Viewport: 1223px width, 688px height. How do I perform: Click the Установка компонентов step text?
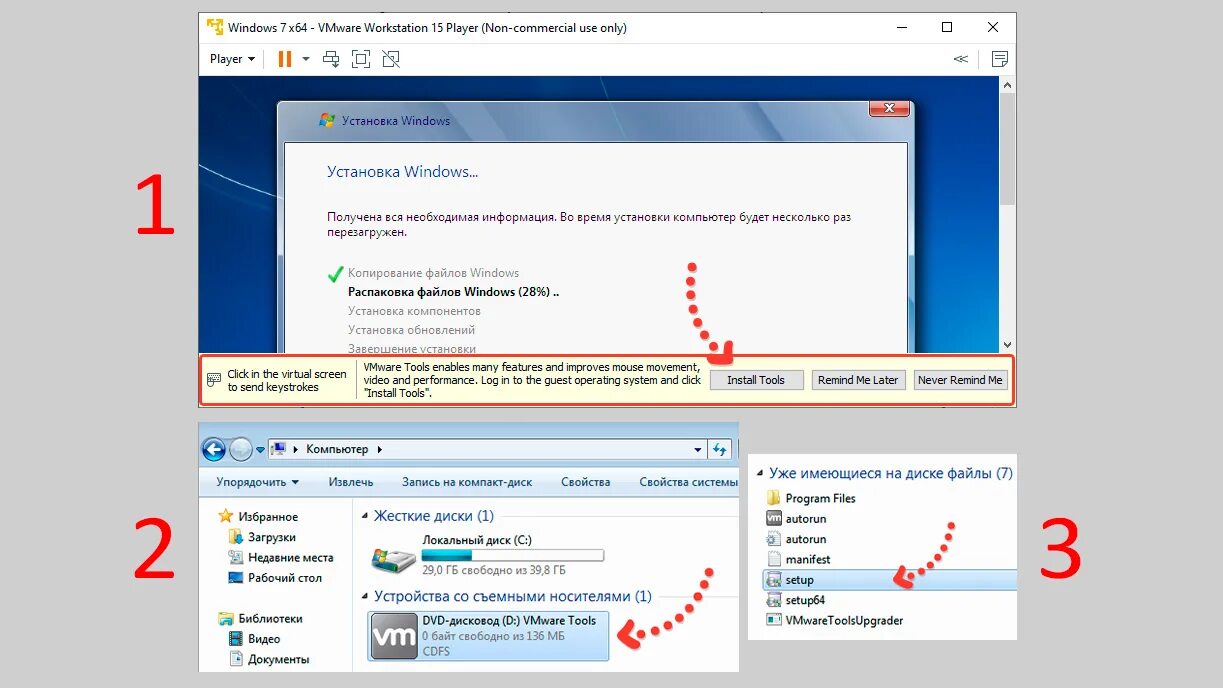coord(414,311)
